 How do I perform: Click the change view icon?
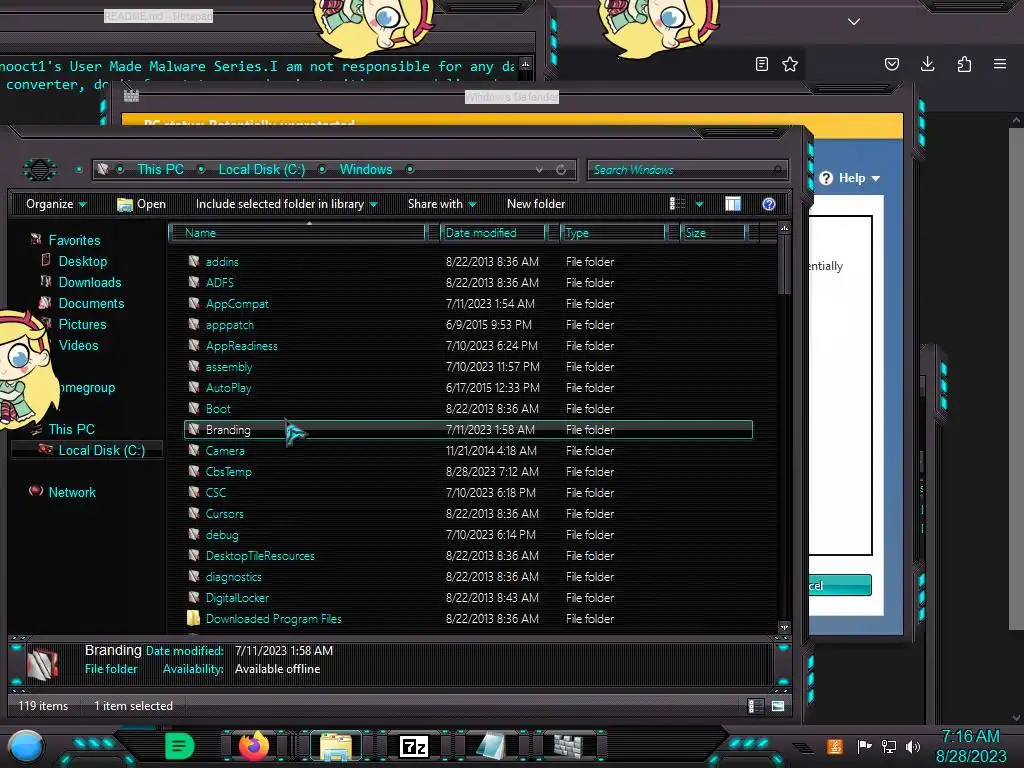coord(677,204)
